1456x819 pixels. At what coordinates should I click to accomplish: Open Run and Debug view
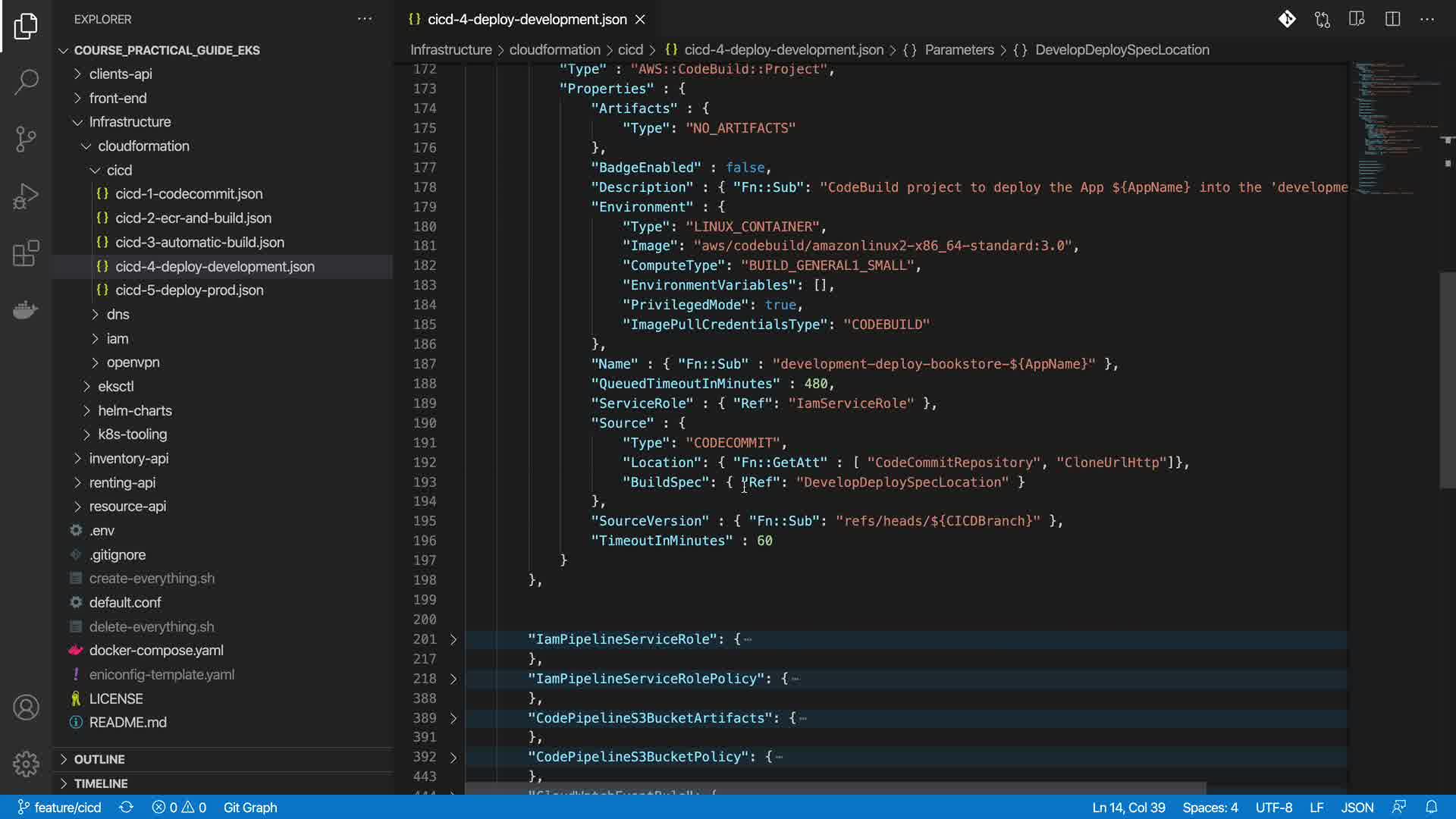(x=26, y=196)
